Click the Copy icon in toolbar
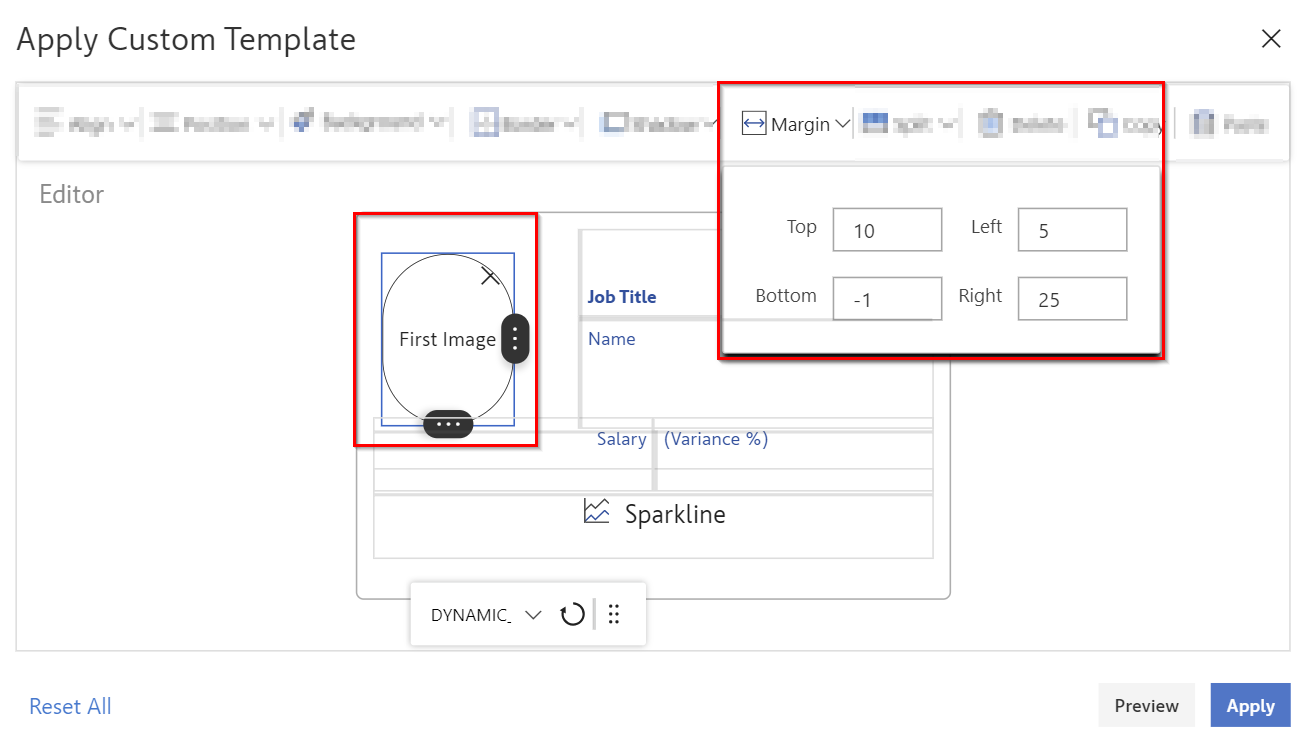Screen dimensions: 1303x738 coord(1102,123)
